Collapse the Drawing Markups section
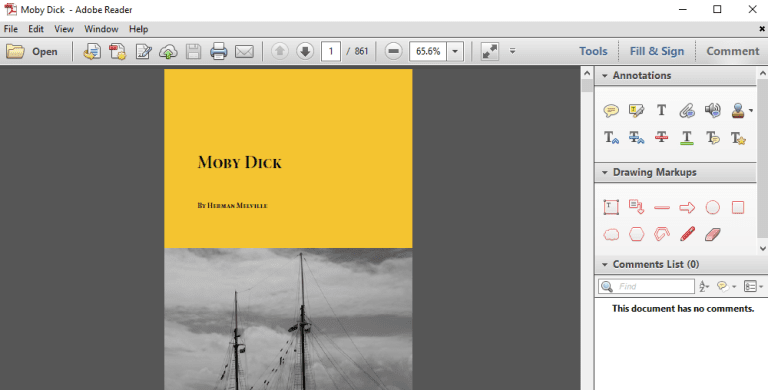Viewport: 768px width, 390px height. [x=604, y=172]
